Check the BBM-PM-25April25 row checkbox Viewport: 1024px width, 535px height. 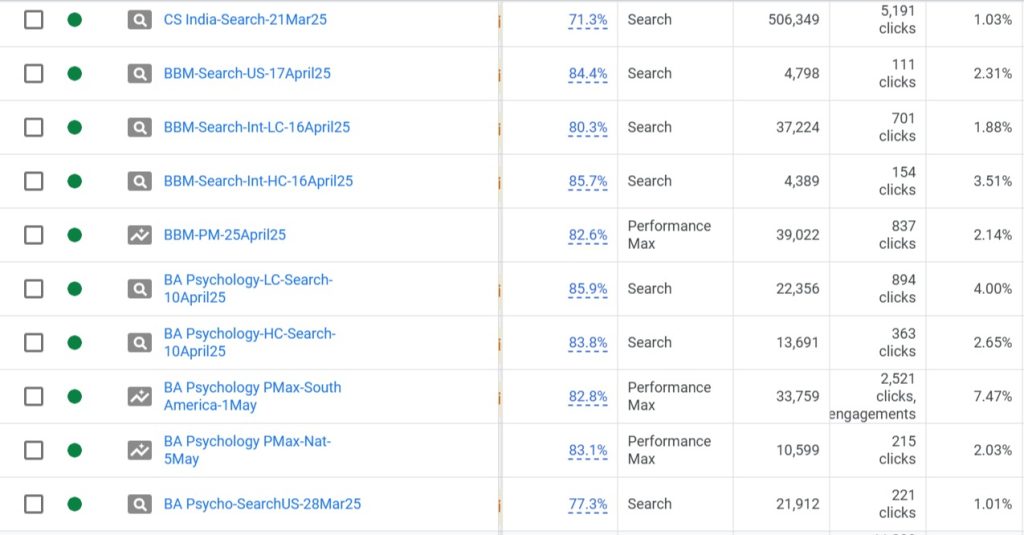point(33,235)
